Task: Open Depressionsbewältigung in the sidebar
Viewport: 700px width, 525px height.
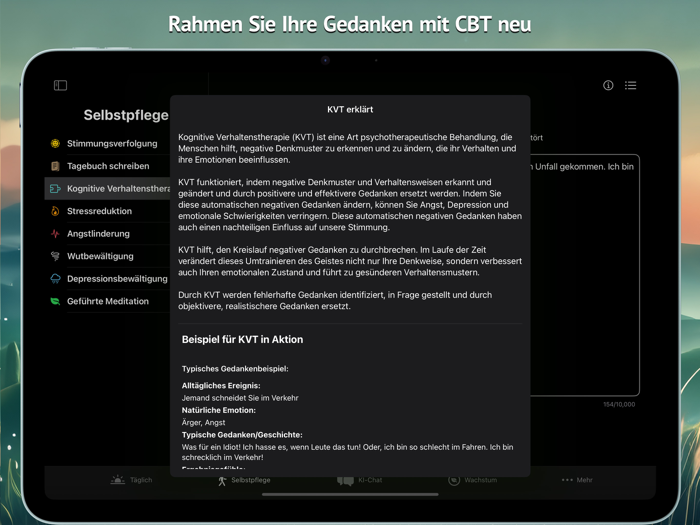Action: (107, 279)
